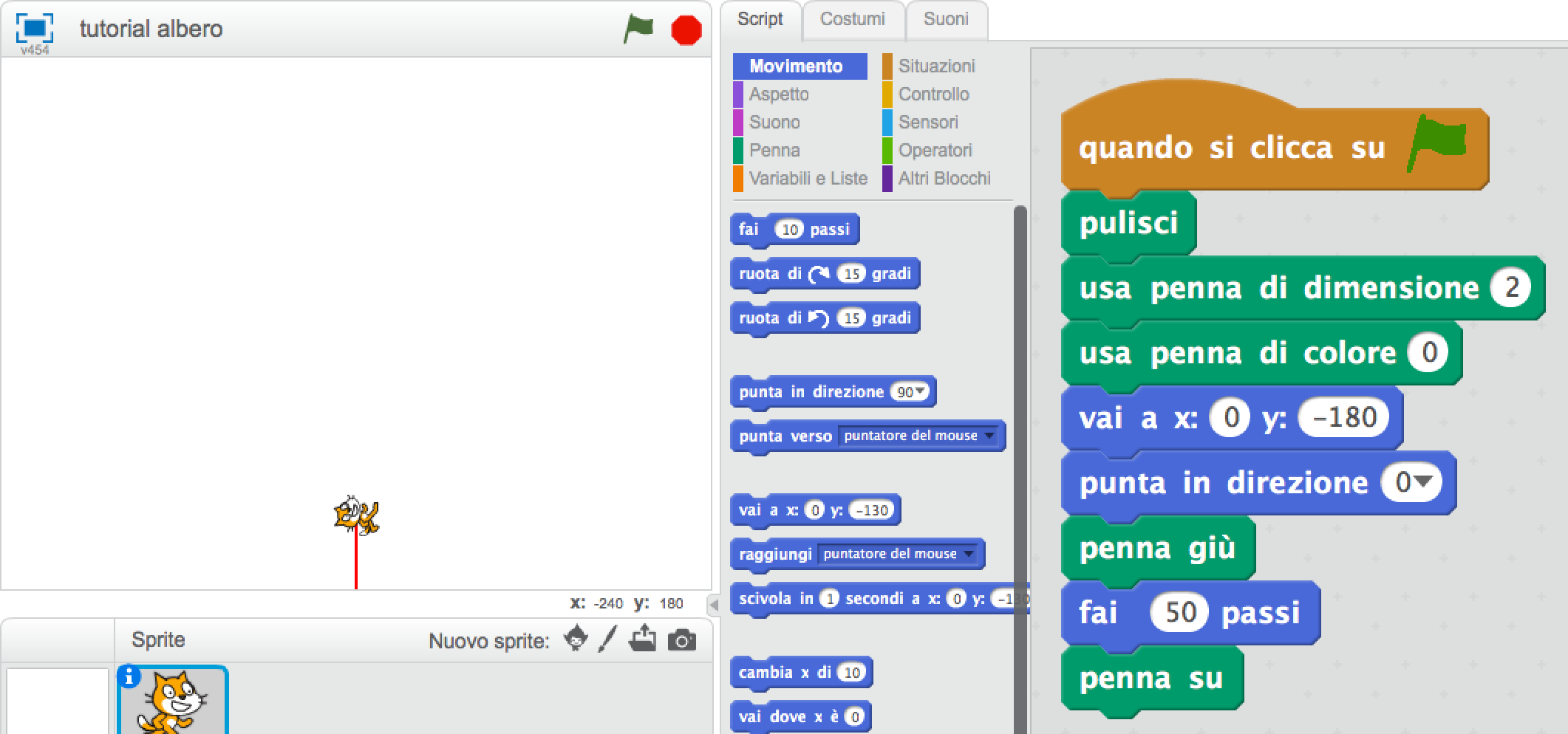Image resolution: width=1568 pixels, height=734 pixels.
Task: Edit the pen size value 2
Action: [x=1511, y=287]
